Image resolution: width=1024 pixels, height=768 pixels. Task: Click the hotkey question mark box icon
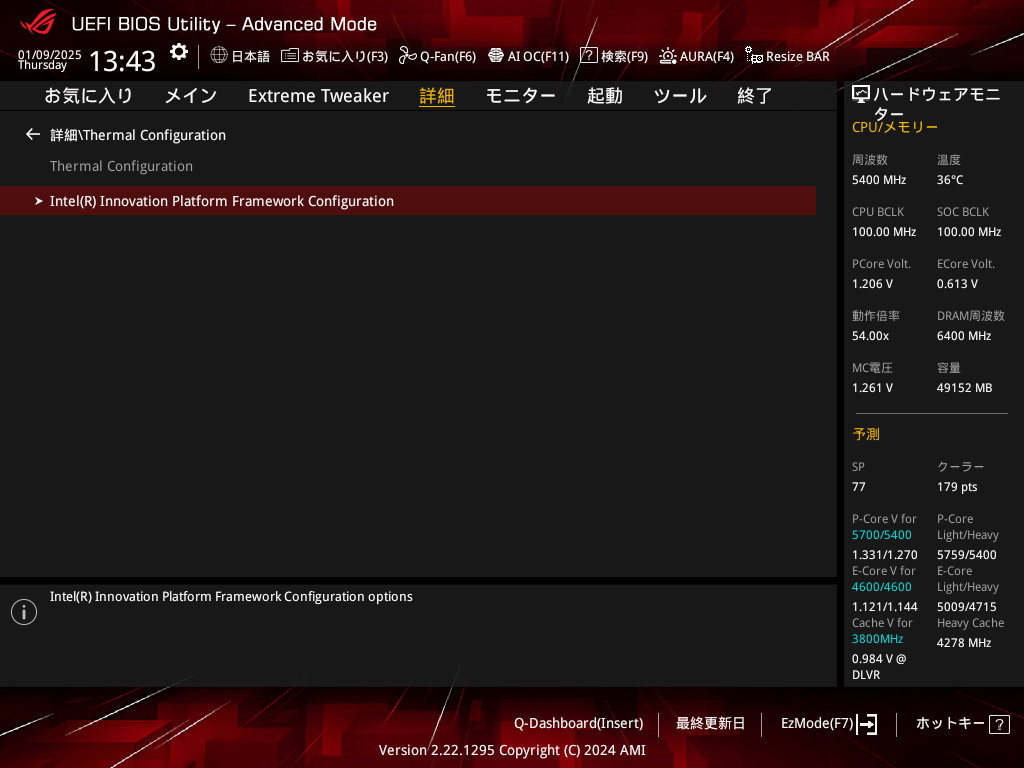[998, 724]
